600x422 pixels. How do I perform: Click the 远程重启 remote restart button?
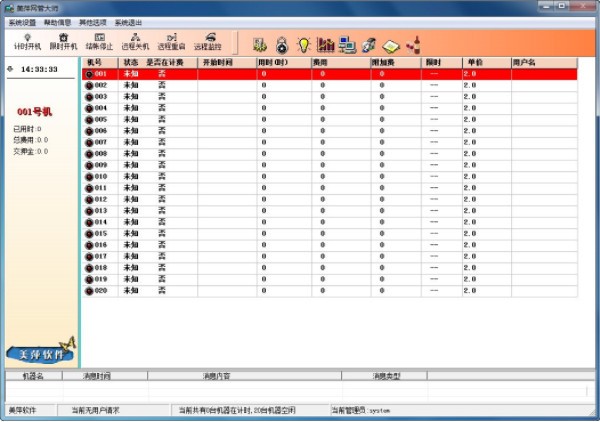[x=171, y=42]
